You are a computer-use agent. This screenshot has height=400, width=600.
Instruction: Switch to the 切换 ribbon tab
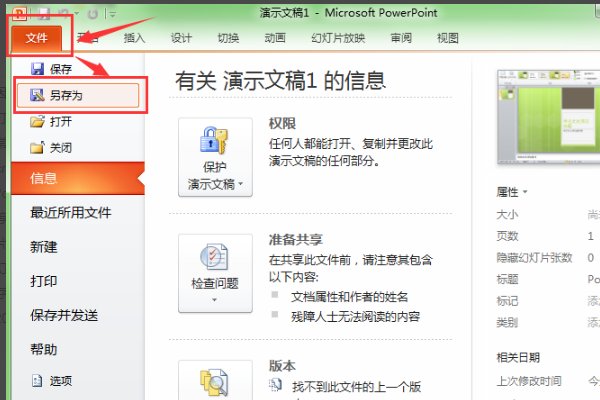[228, 38]
